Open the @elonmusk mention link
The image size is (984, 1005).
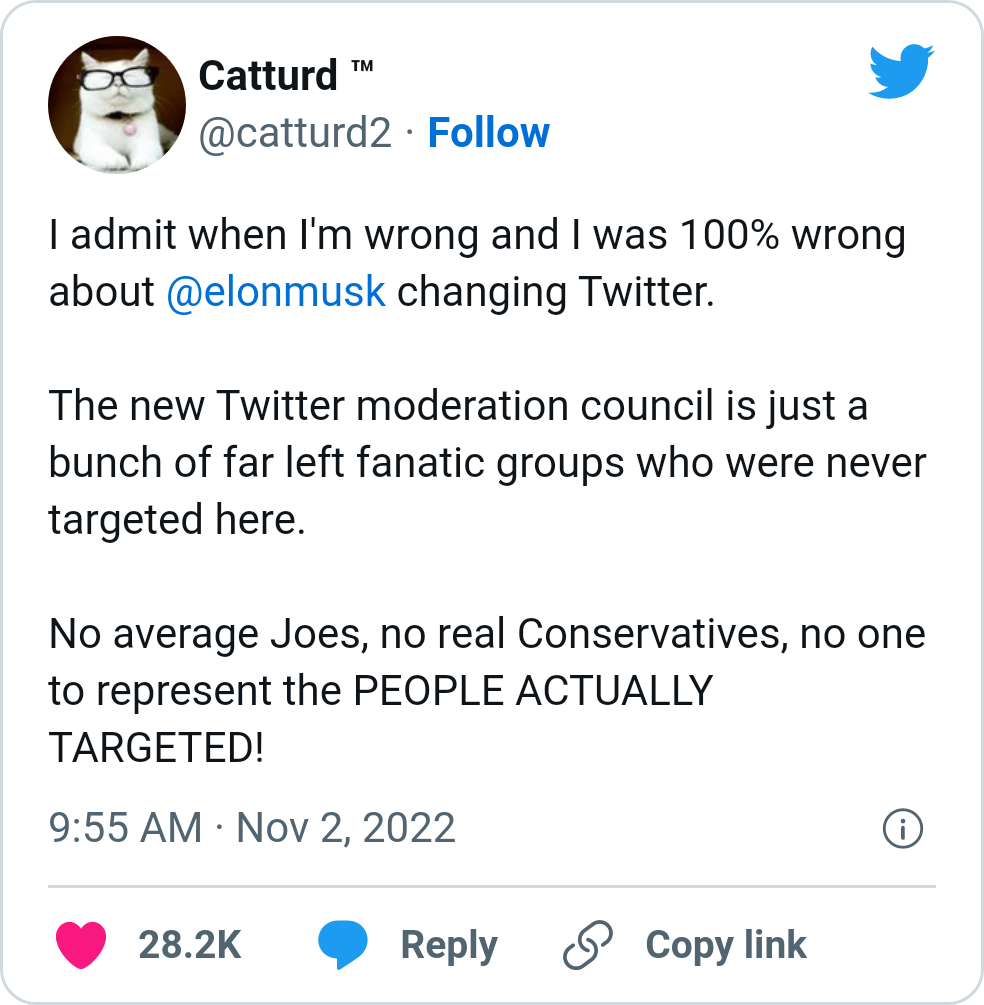pos(275,292)
